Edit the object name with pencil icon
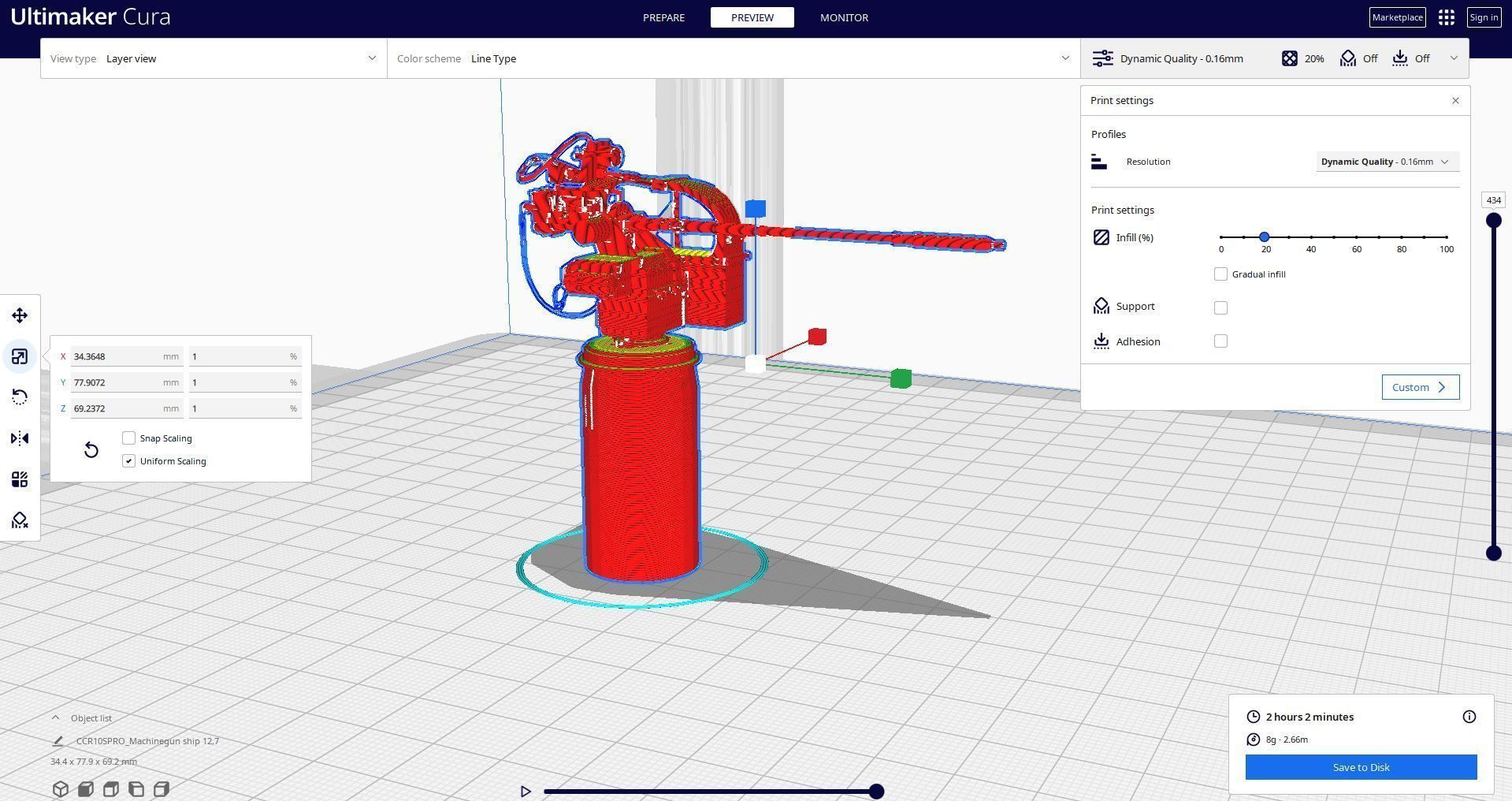This screenshot has width=1512, height=801. [58, 741]
